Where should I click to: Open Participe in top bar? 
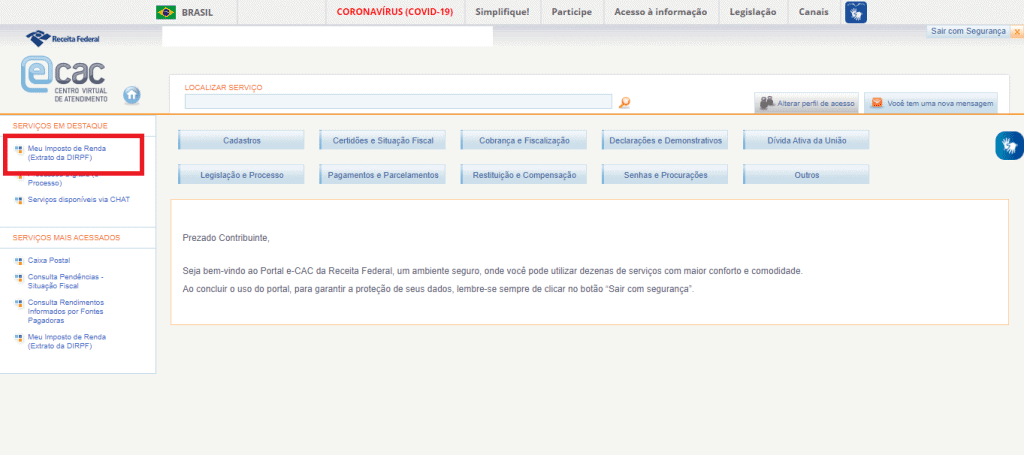[x=571, y=12]
